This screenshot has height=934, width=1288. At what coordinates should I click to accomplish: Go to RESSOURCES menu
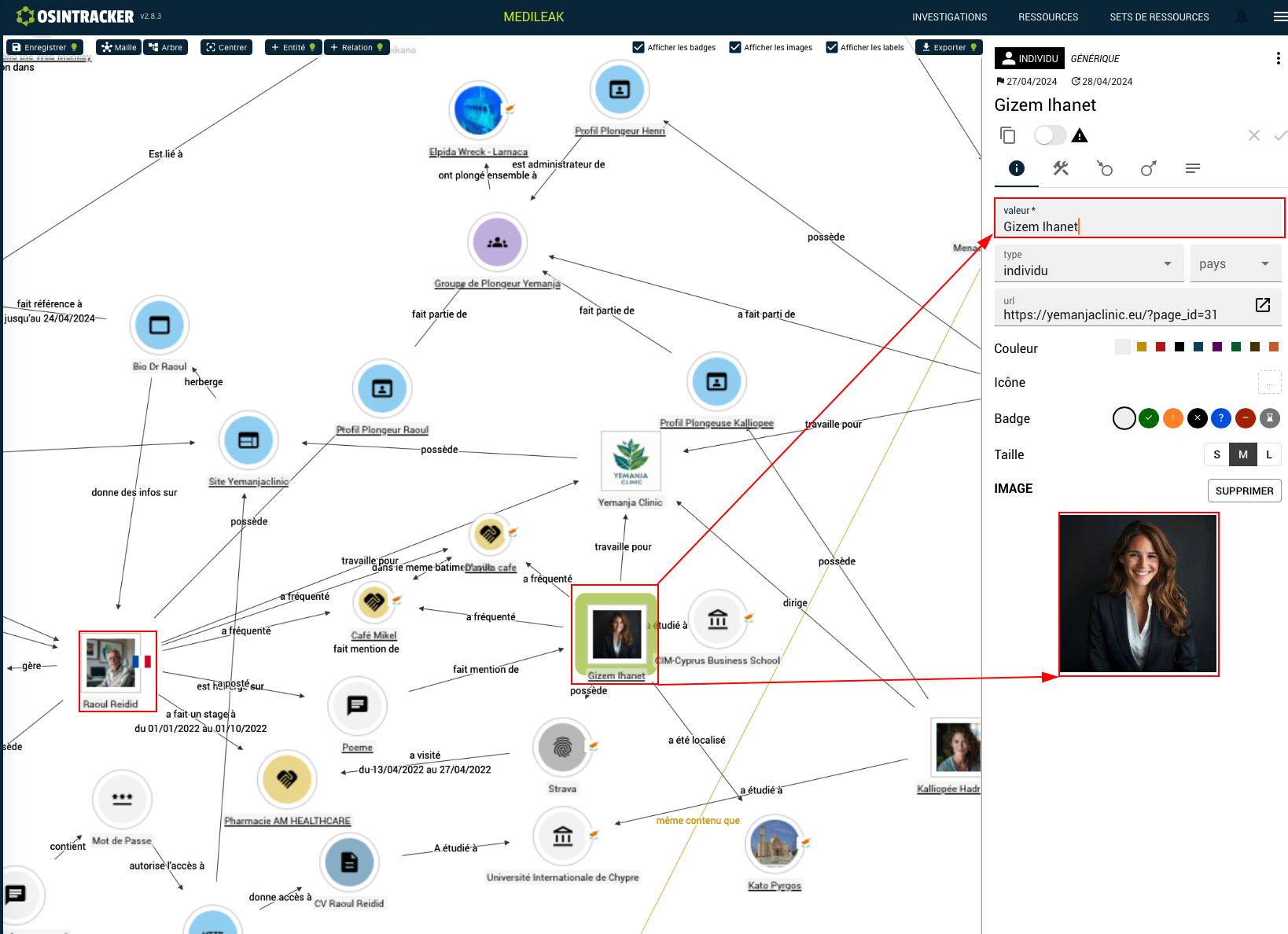point(1048,17)
